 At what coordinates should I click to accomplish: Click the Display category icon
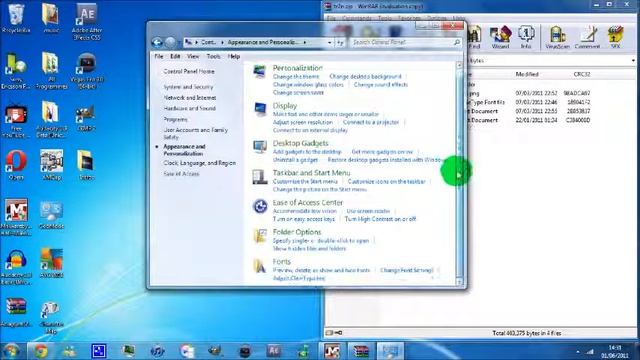260,109
